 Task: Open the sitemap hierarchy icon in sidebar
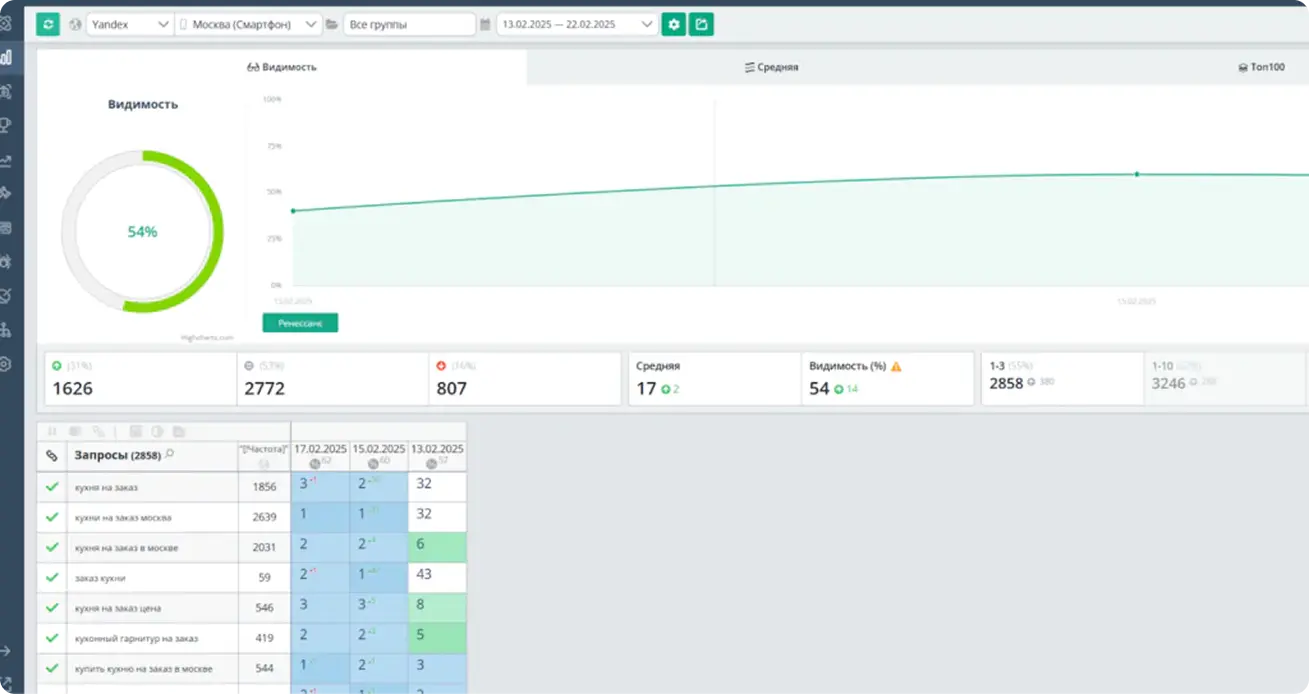[x=6, y=330]
